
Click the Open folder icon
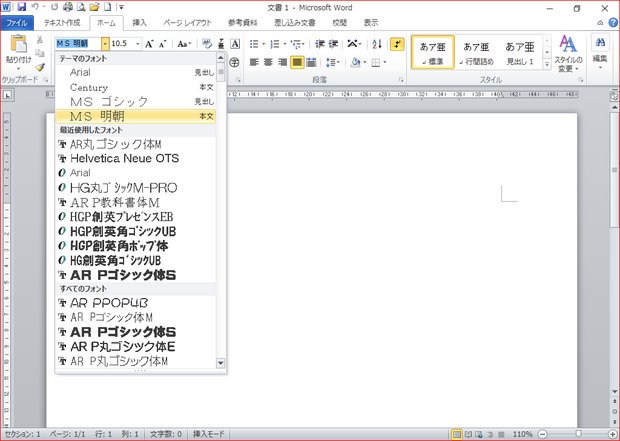coord(94,7)
